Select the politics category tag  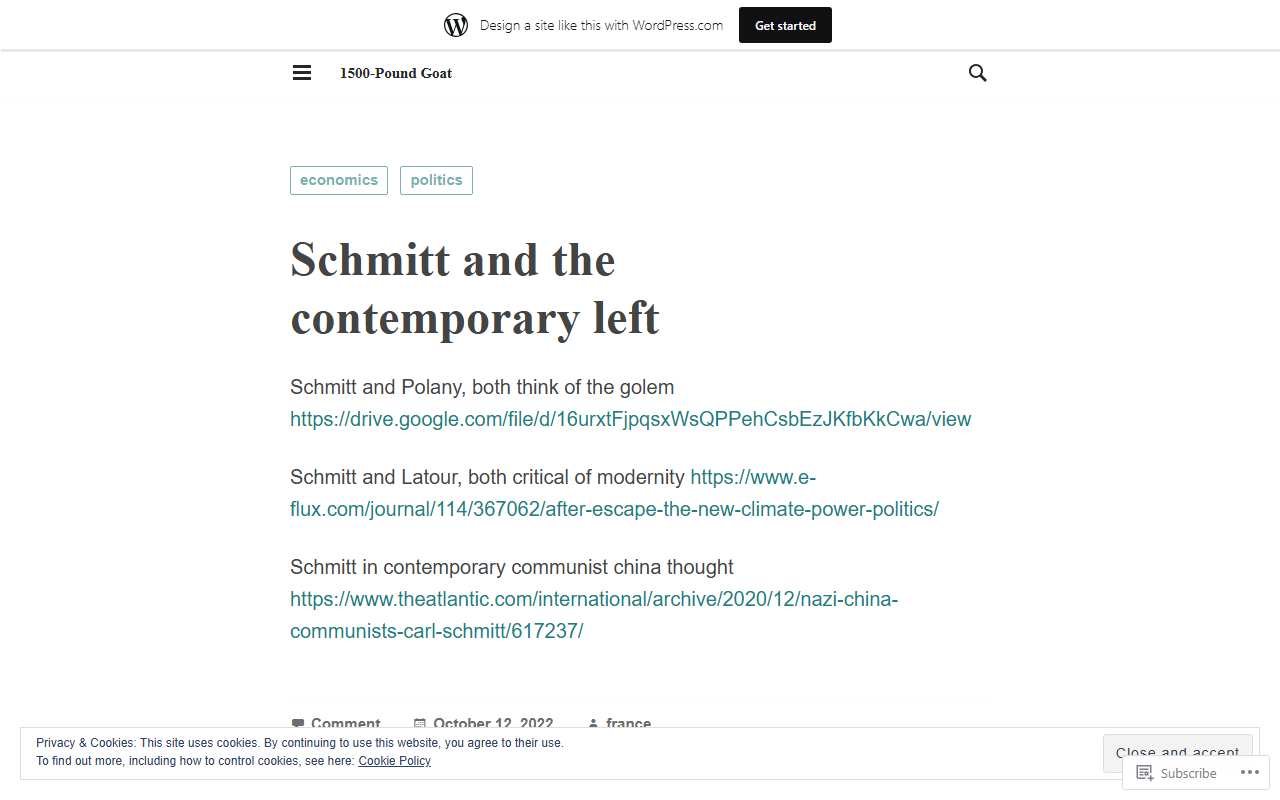pos(436,180)
